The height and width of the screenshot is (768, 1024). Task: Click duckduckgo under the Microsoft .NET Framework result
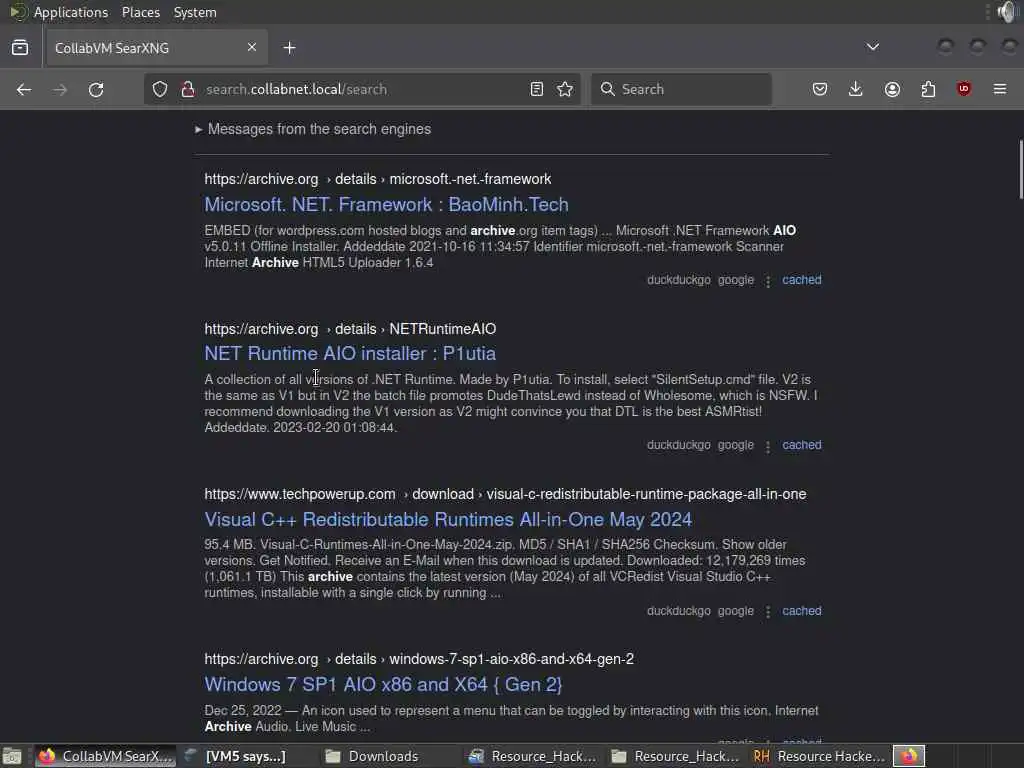[x=679, y=280]
